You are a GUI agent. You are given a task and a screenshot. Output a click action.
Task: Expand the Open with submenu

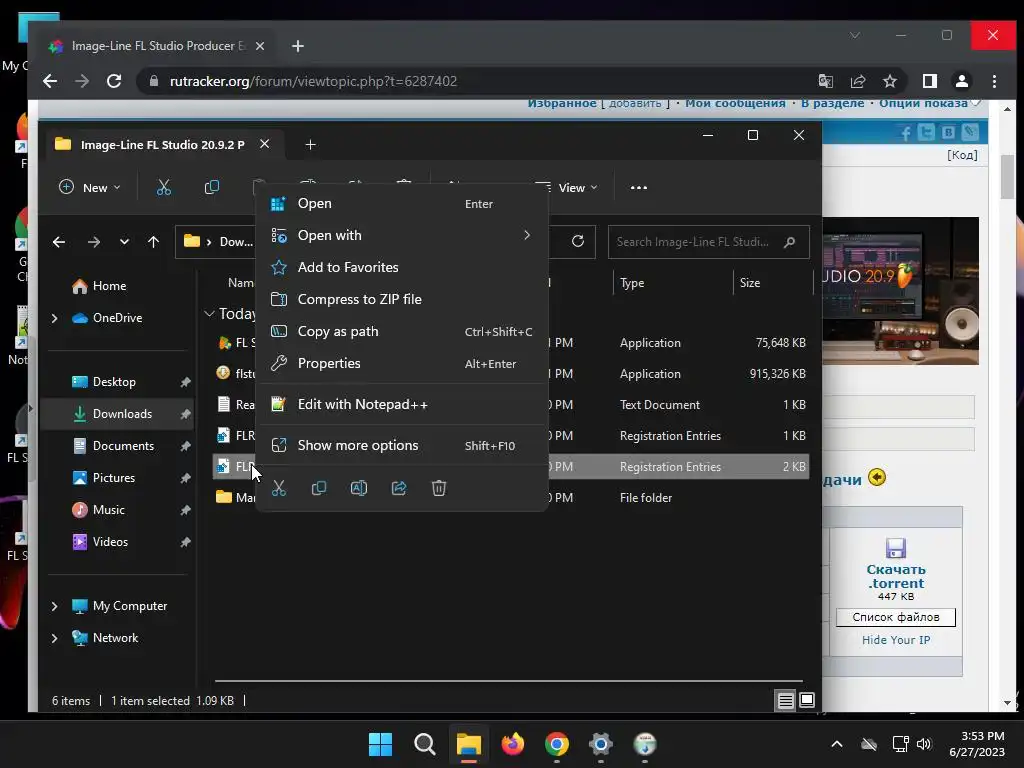click(x=527, y=235)
